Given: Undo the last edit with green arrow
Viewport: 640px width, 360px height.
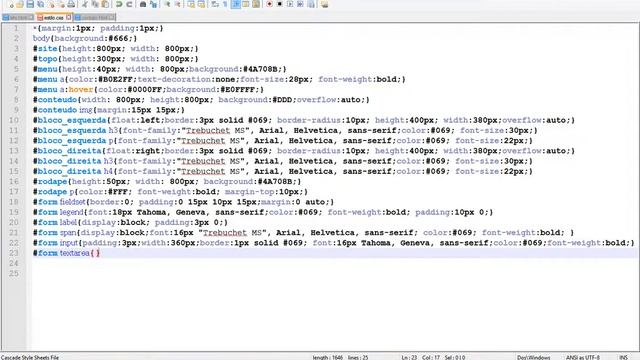Looking at the screenshot, I should click(x=119, y=4).
